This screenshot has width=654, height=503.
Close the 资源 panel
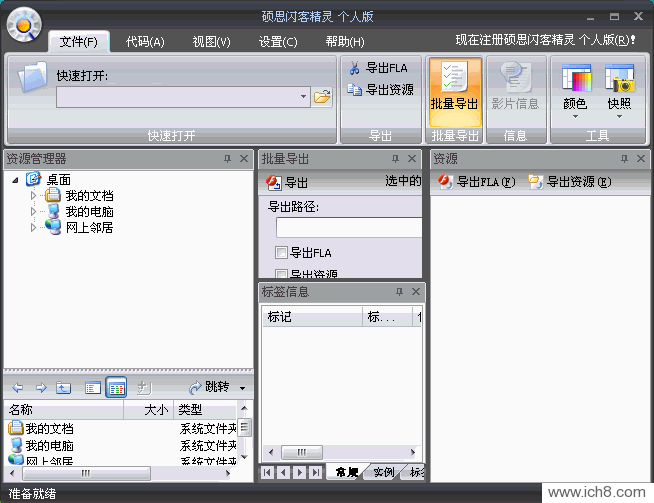pos(641,158)
